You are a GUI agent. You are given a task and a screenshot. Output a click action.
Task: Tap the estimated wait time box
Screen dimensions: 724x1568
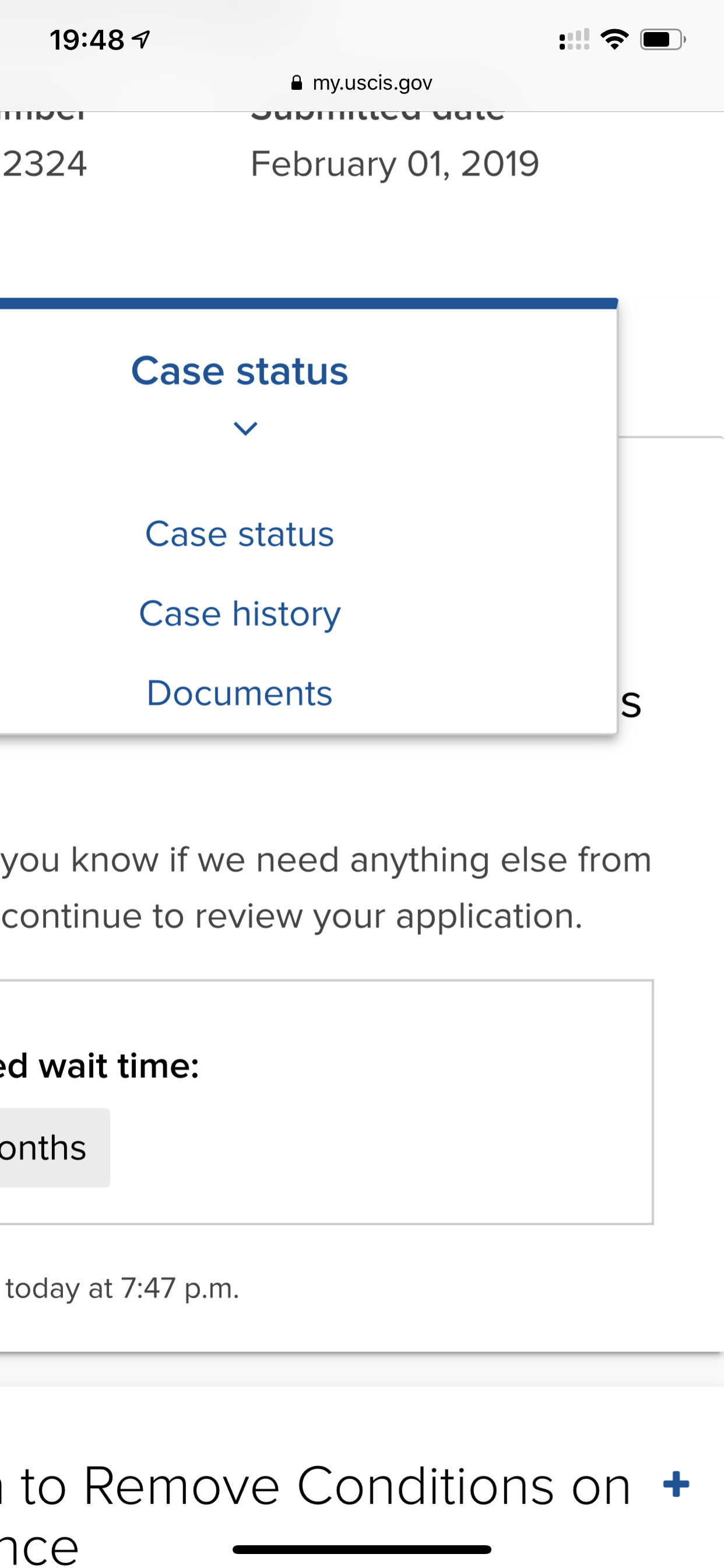[325, 1102]
